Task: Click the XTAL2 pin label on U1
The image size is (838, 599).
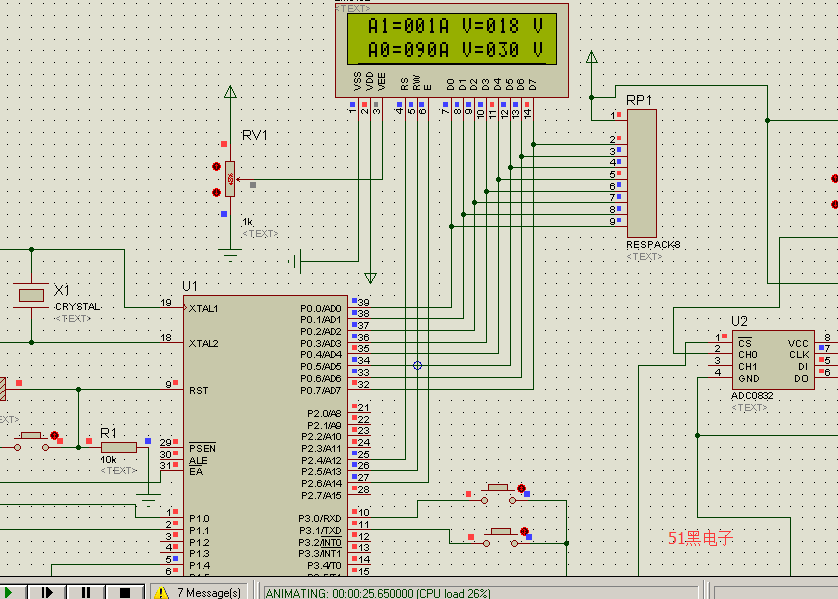Action: tap(204, 344)
